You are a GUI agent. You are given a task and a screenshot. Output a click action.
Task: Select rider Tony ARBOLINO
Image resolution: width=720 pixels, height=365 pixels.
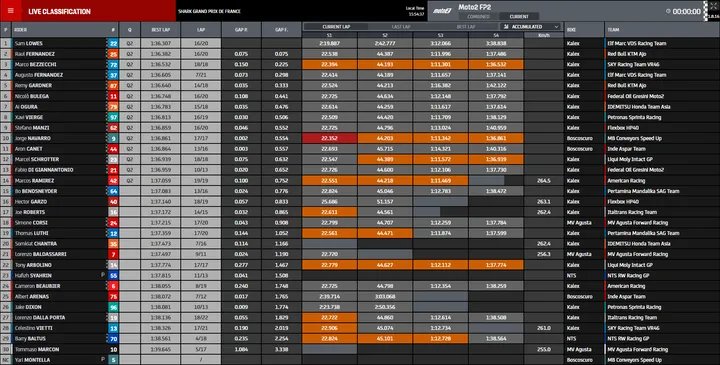pyautogui.click(x=33, y=265)
